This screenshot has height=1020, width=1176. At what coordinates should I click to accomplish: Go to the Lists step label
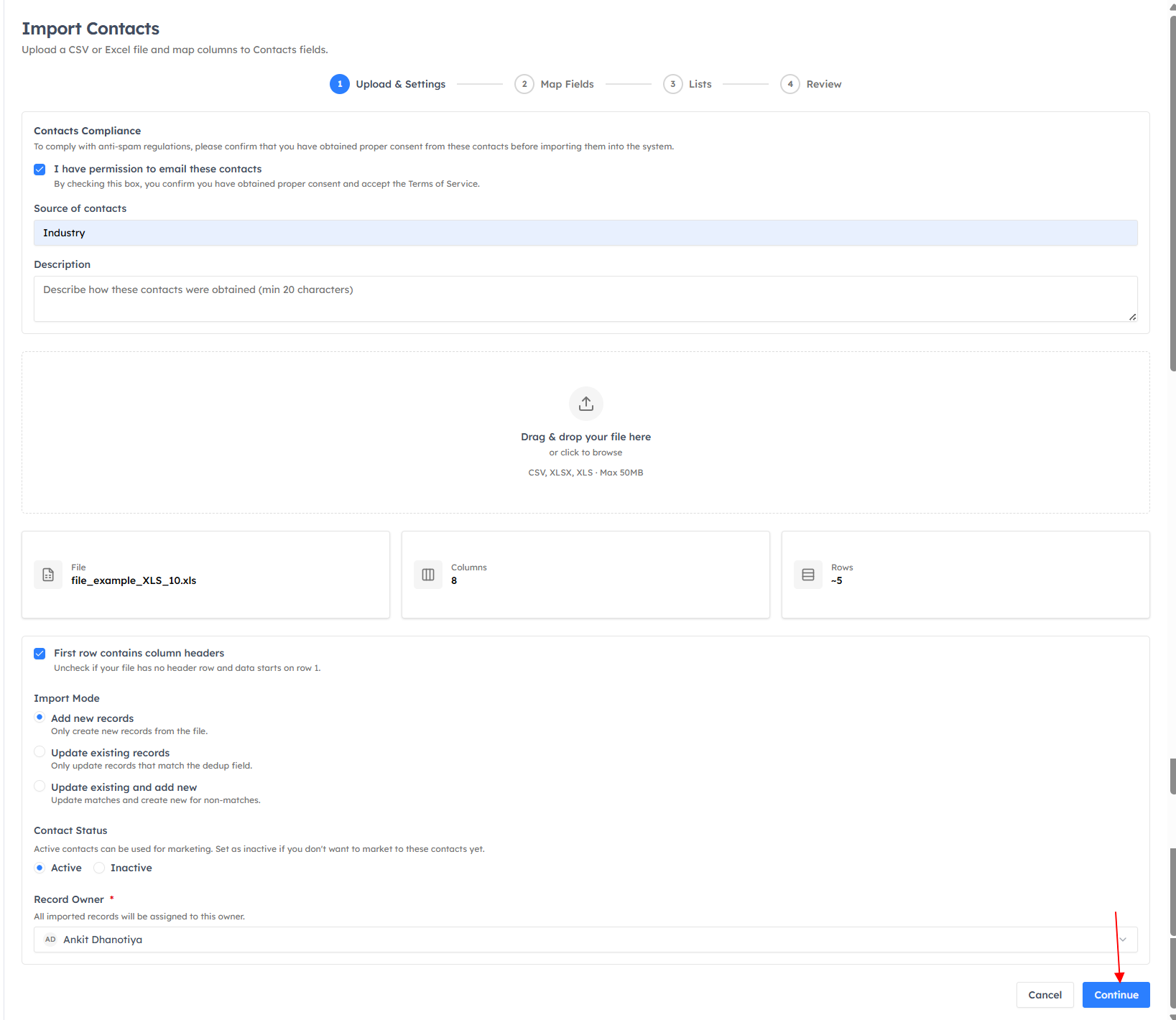tap(700, 84)
